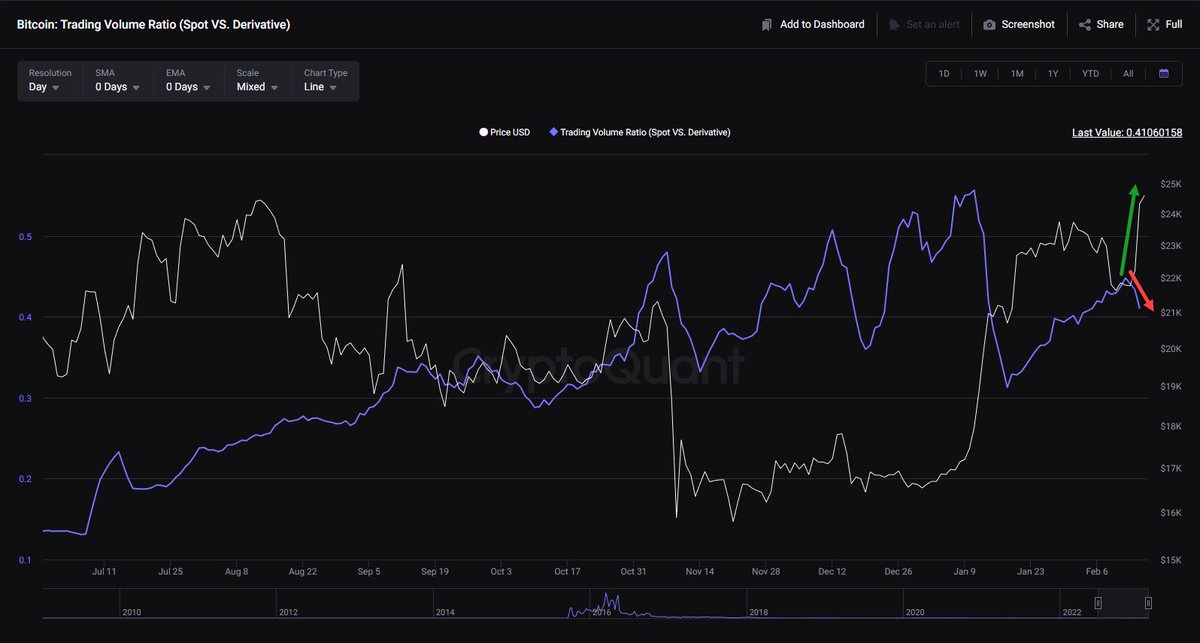Click the chart title Bitcoin: Trading Volume Ratio
Image resolution: width=1200 pixels, height=643 pixels.
coord(154,24)
